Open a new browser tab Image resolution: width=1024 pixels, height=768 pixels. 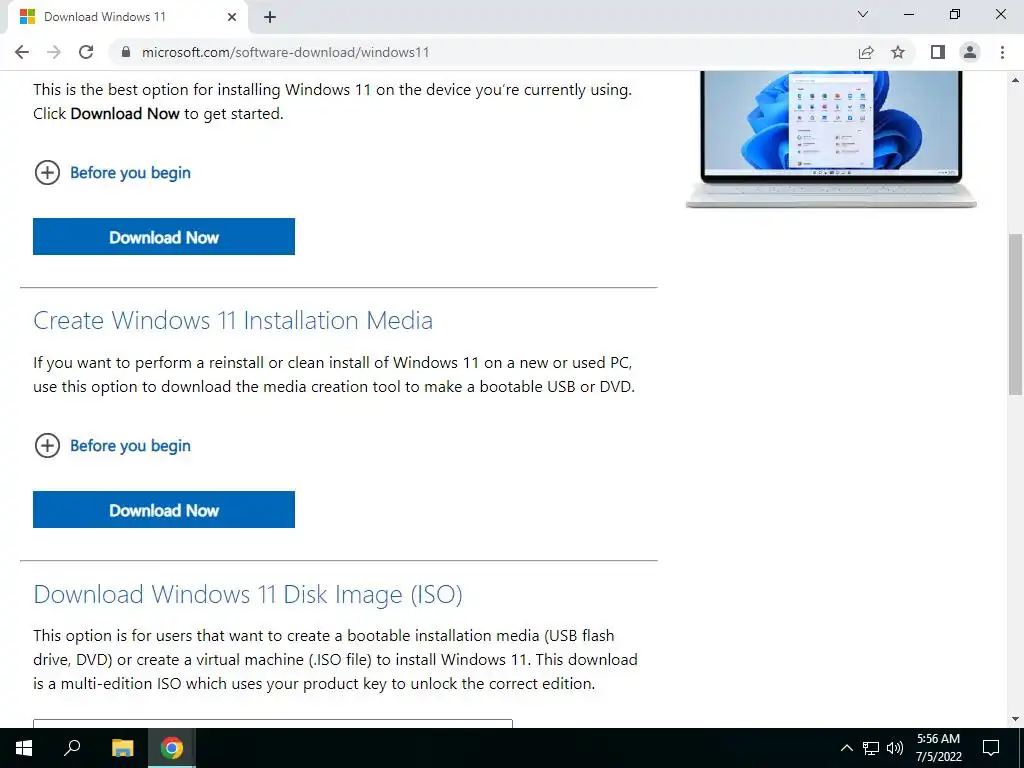pos(270,17)
